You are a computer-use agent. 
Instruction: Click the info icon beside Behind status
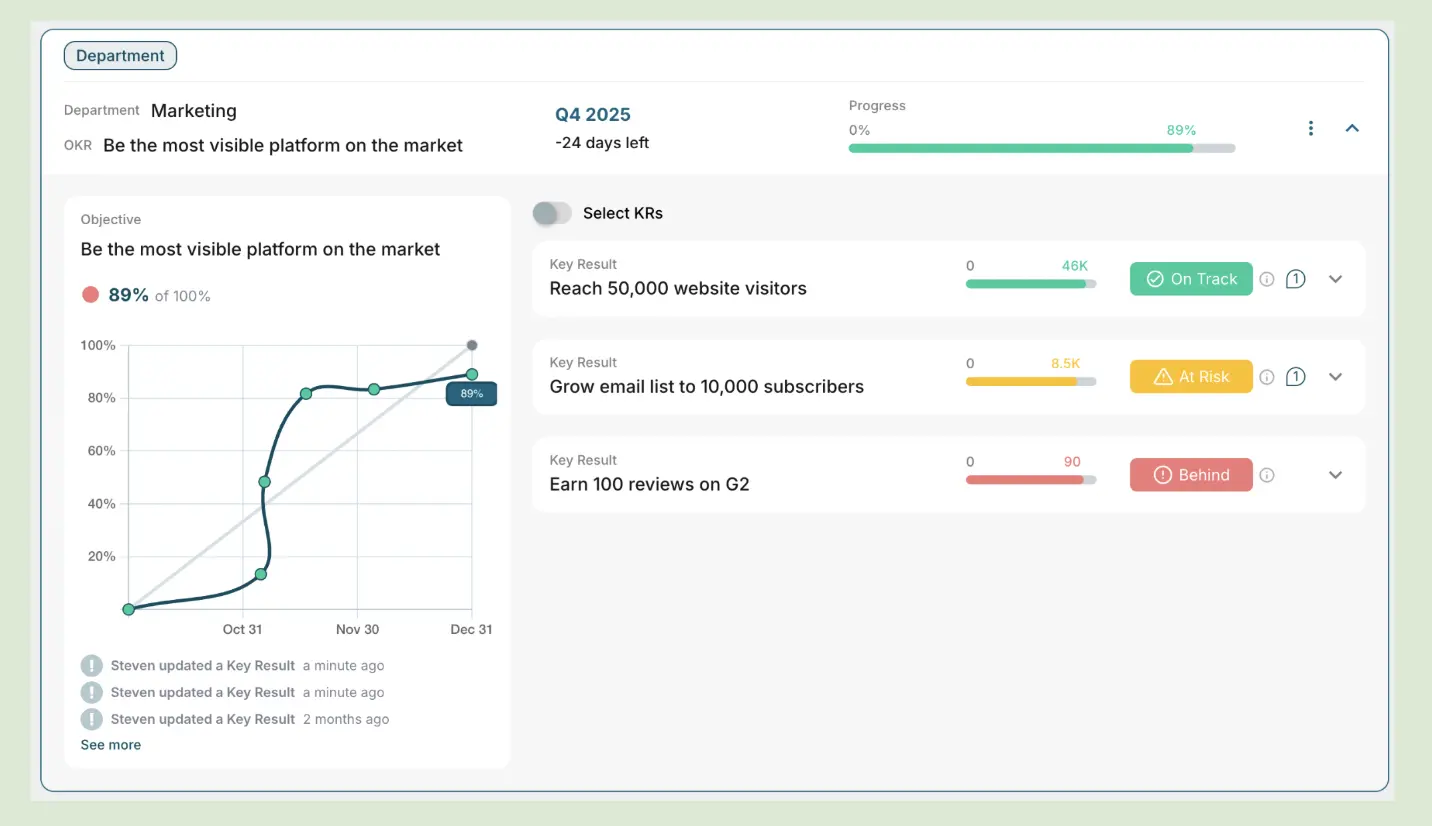tap(1266, 475)
